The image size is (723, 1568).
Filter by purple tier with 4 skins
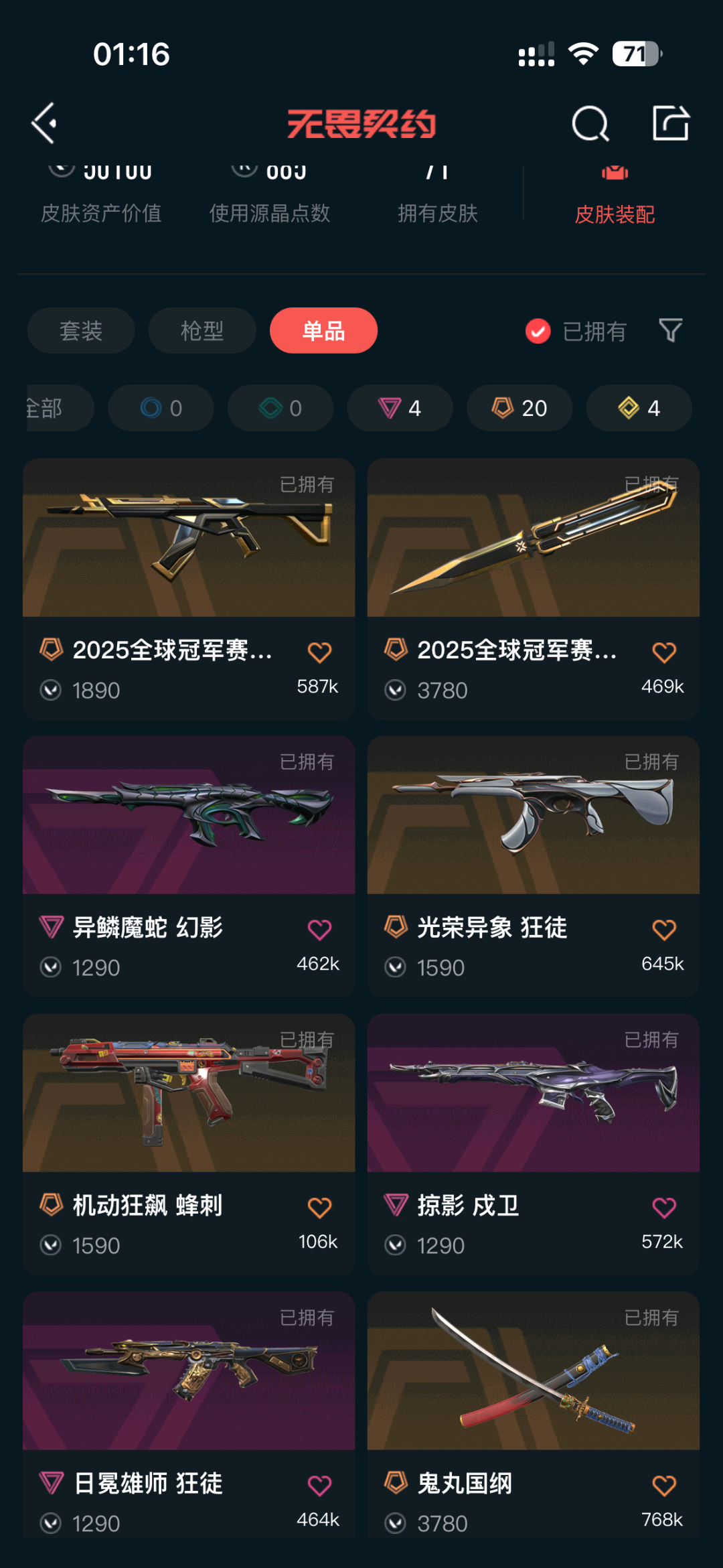click(400, 408)
